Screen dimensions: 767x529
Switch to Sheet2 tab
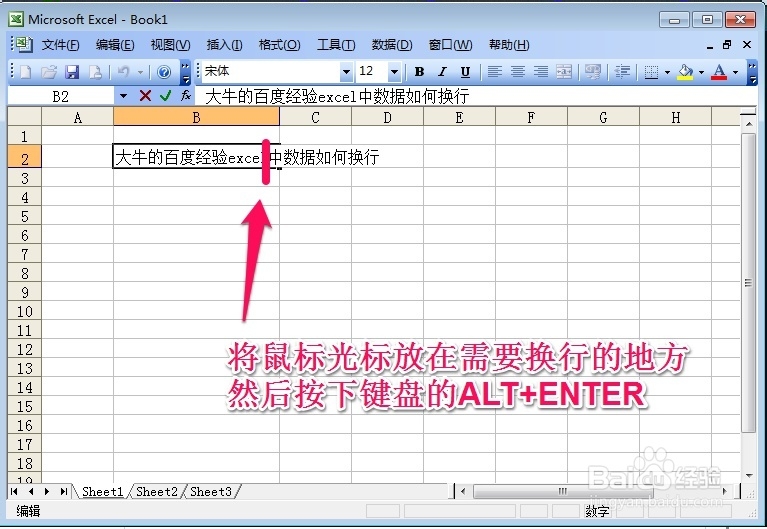[157, 491]
